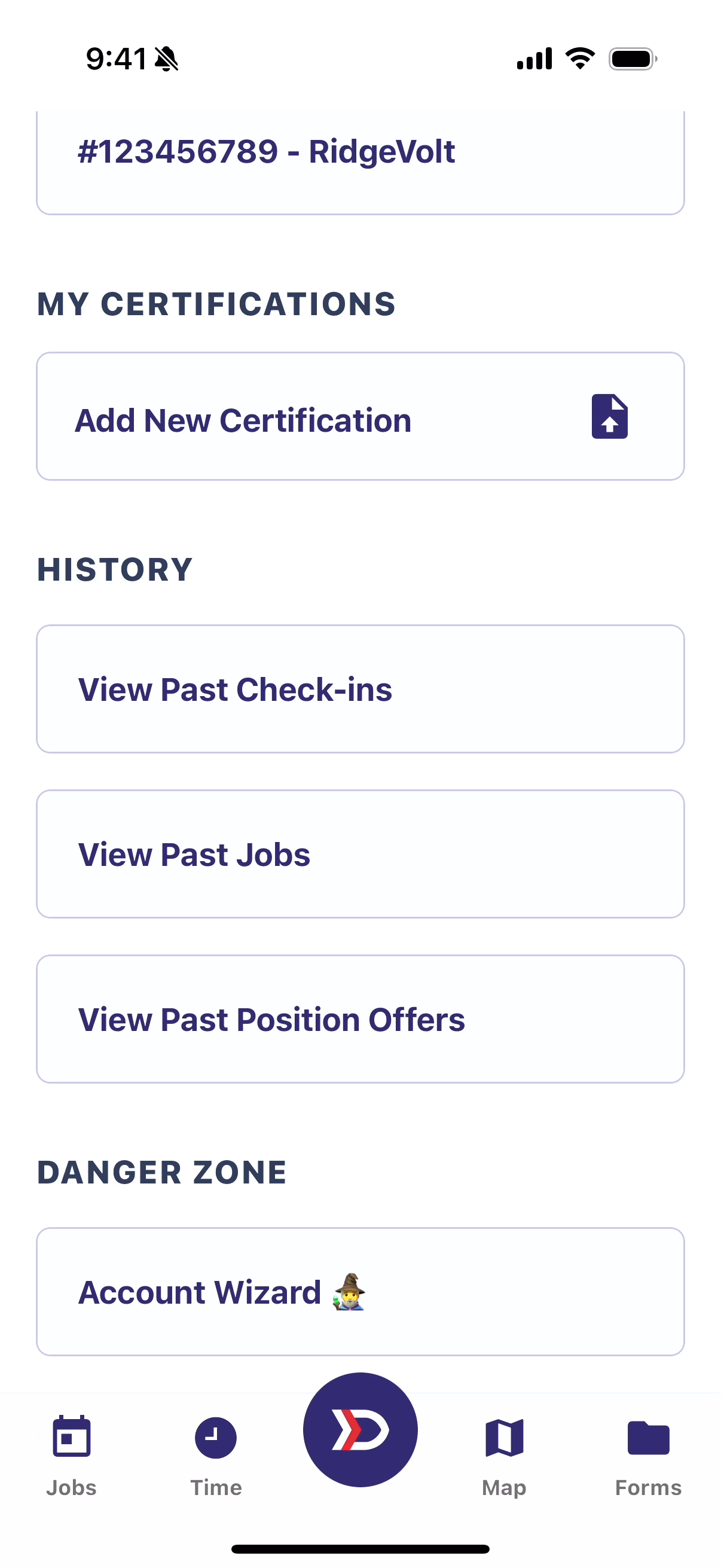
Task: Tap the battery indicator in status bar
Action: (633, 59)
